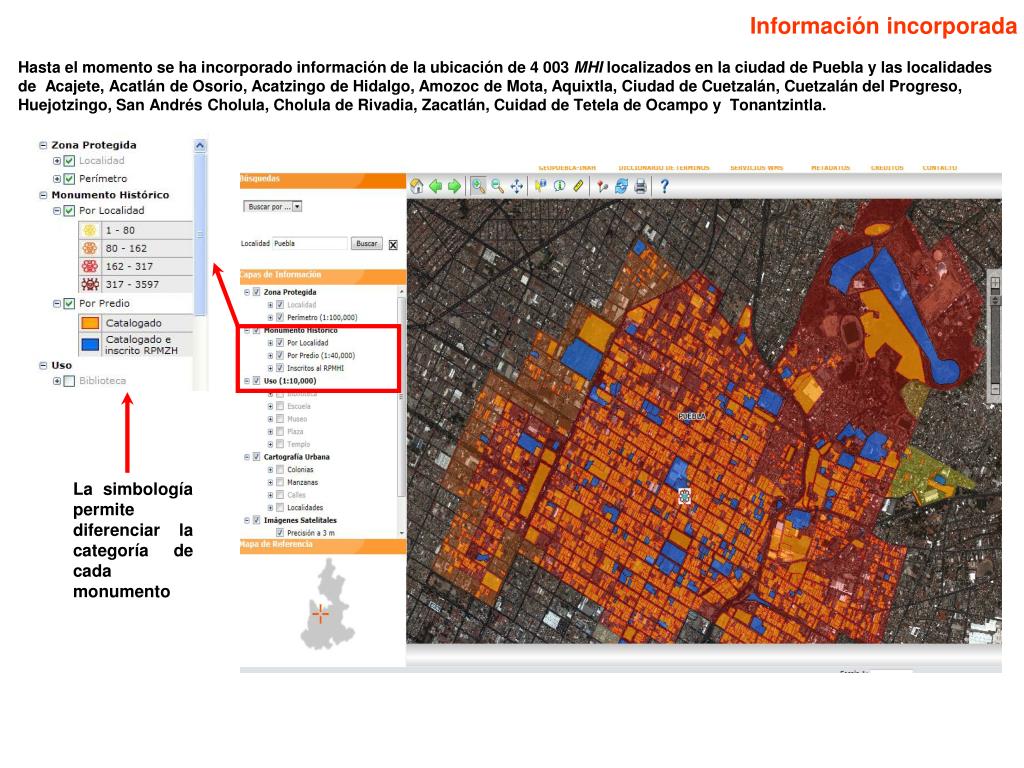Click the 162 - 317 red flower symbol
1024x768 pixels.
click(x=89, y=266)
